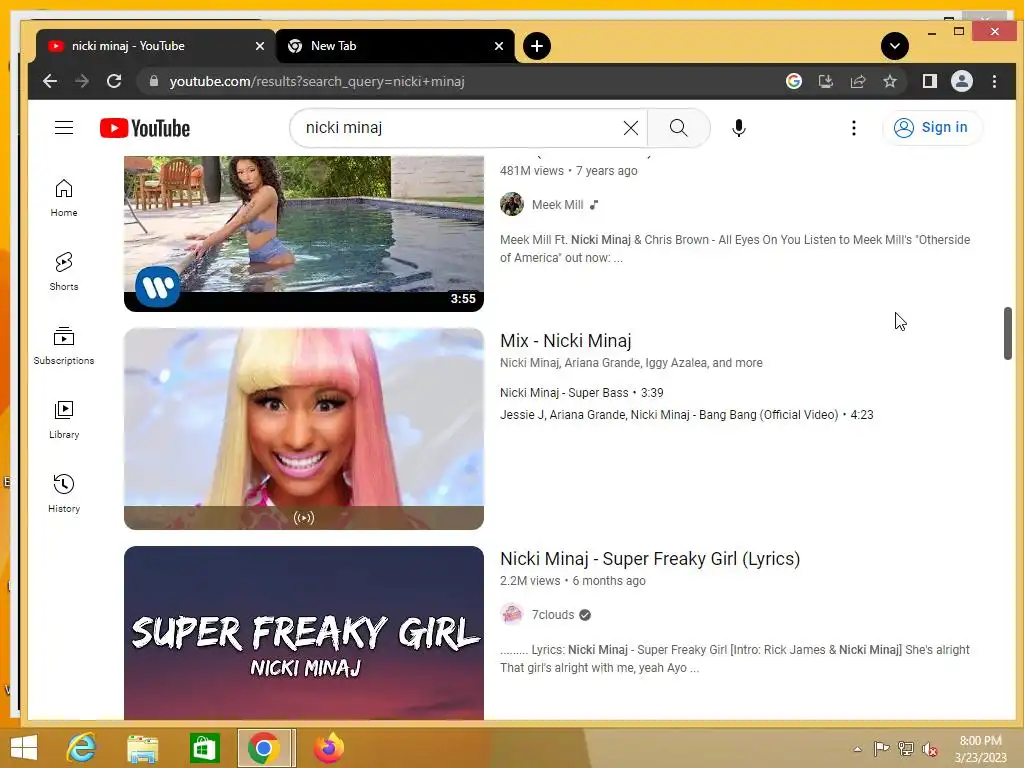Launch Internet Explorer from the taskbar
This screenshot has height=768, width=1024.
[82, 748]
